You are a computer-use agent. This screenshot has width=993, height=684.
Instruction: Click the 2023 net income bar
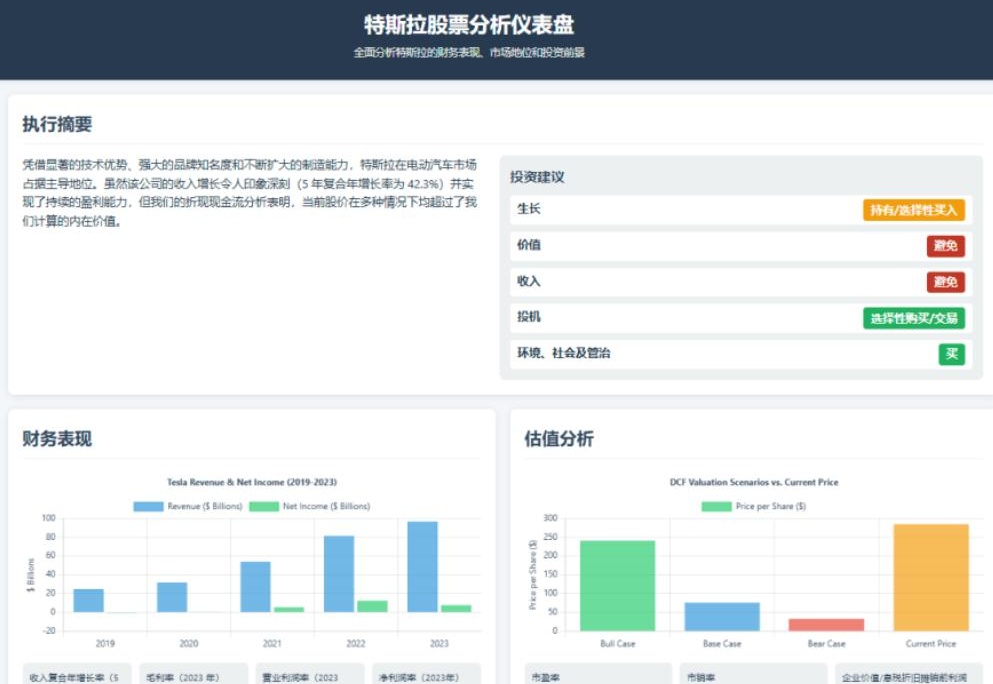click(456, 609)
